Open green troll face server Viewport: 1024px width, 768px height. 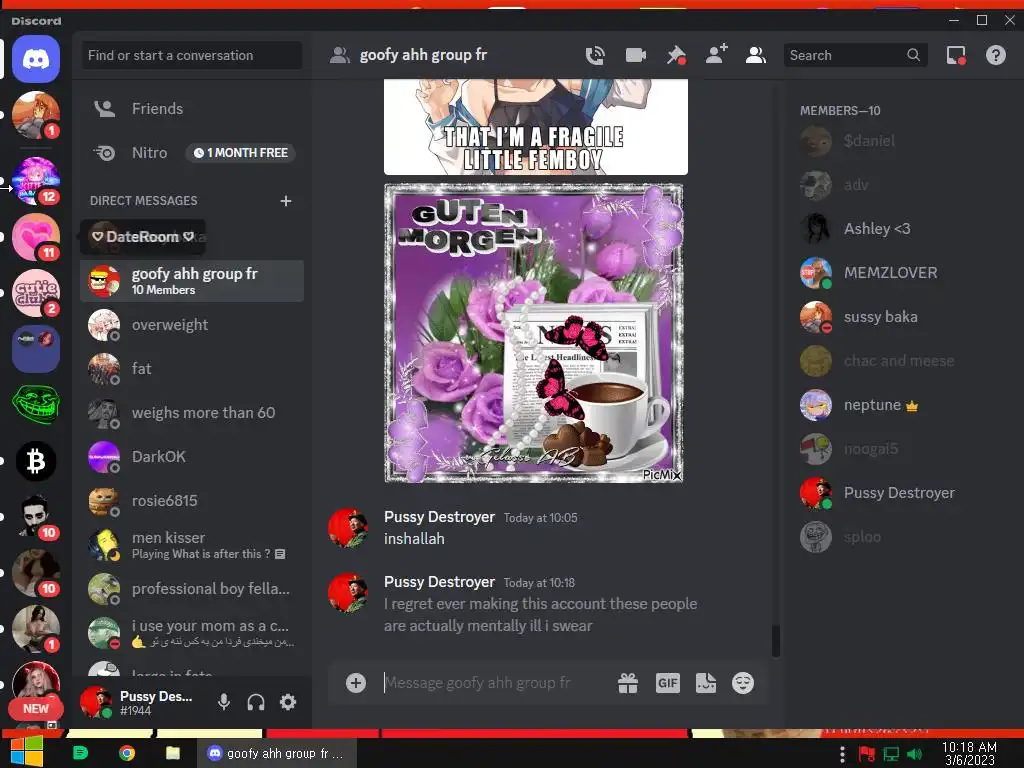point(36,405)
